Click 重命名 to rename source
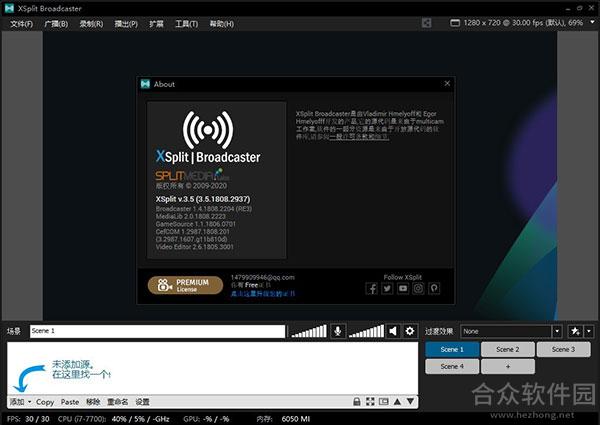The width and height of the screenshot is (600, 425). coord(117,402)
